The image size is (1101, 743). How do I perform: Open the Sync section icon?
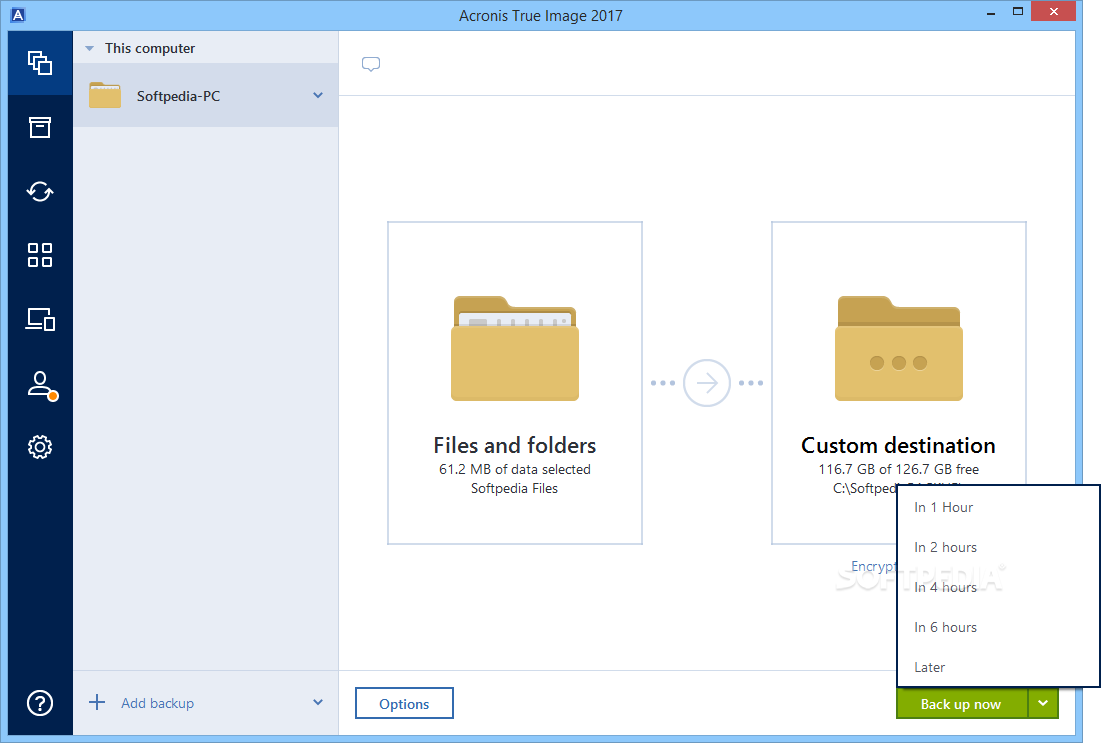pos(40,191)
